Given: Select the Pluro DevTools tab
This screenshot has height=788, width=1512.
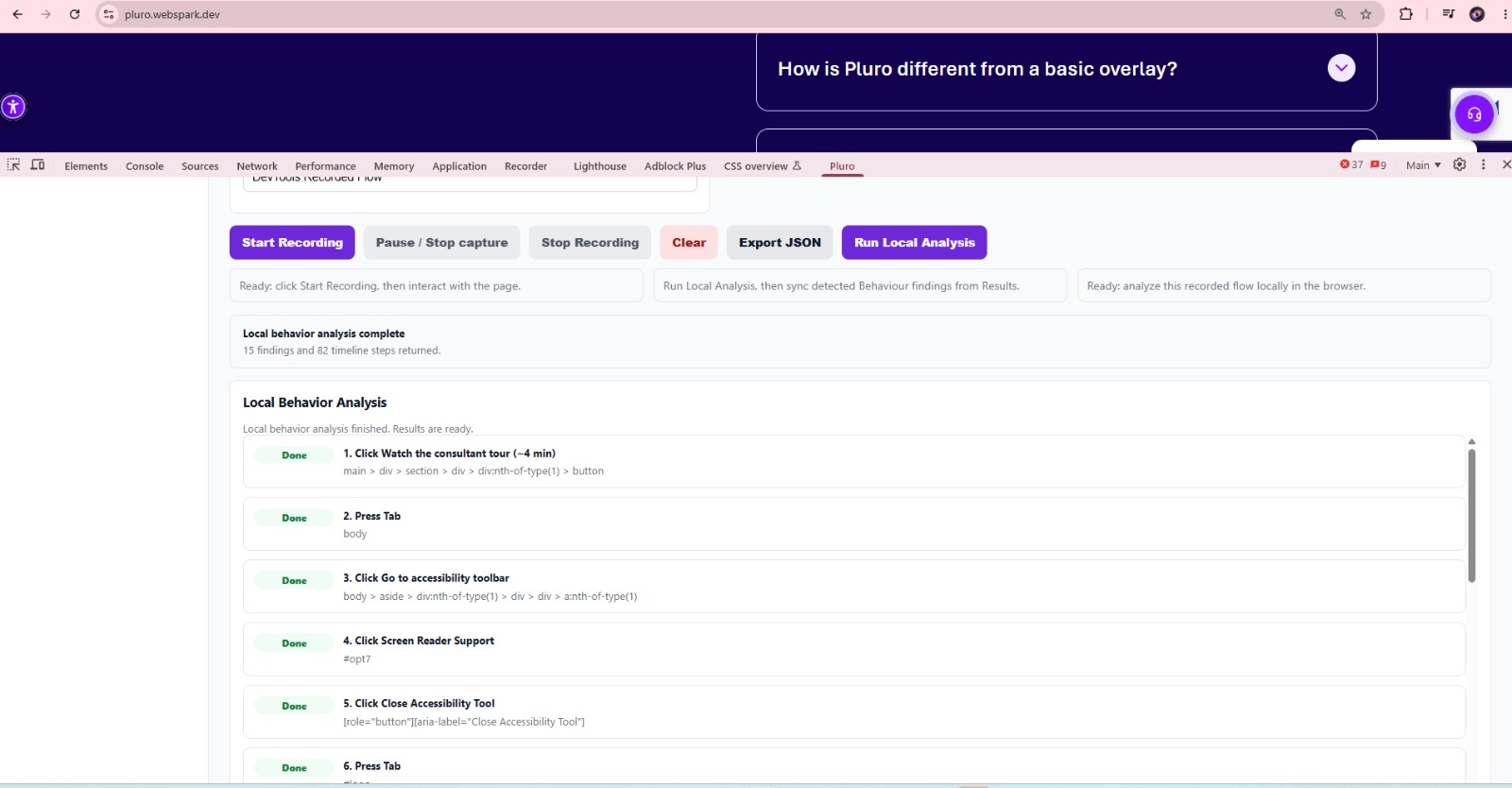Looking at the screenshot, I should coord(842,166).
